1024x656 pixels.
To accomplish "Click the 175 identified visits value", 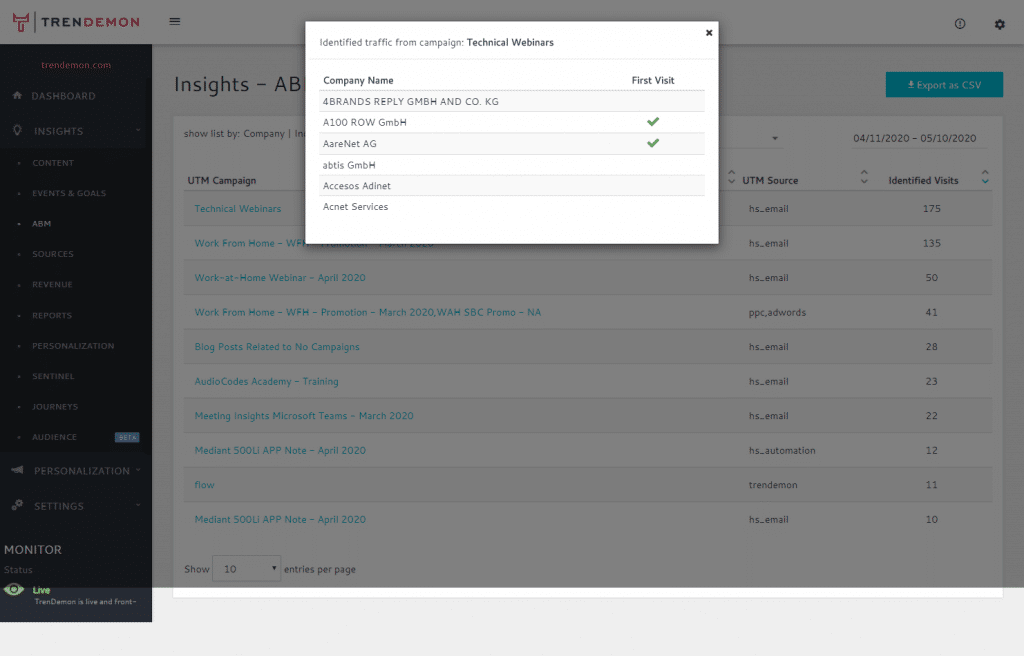I will pos(931,208).
